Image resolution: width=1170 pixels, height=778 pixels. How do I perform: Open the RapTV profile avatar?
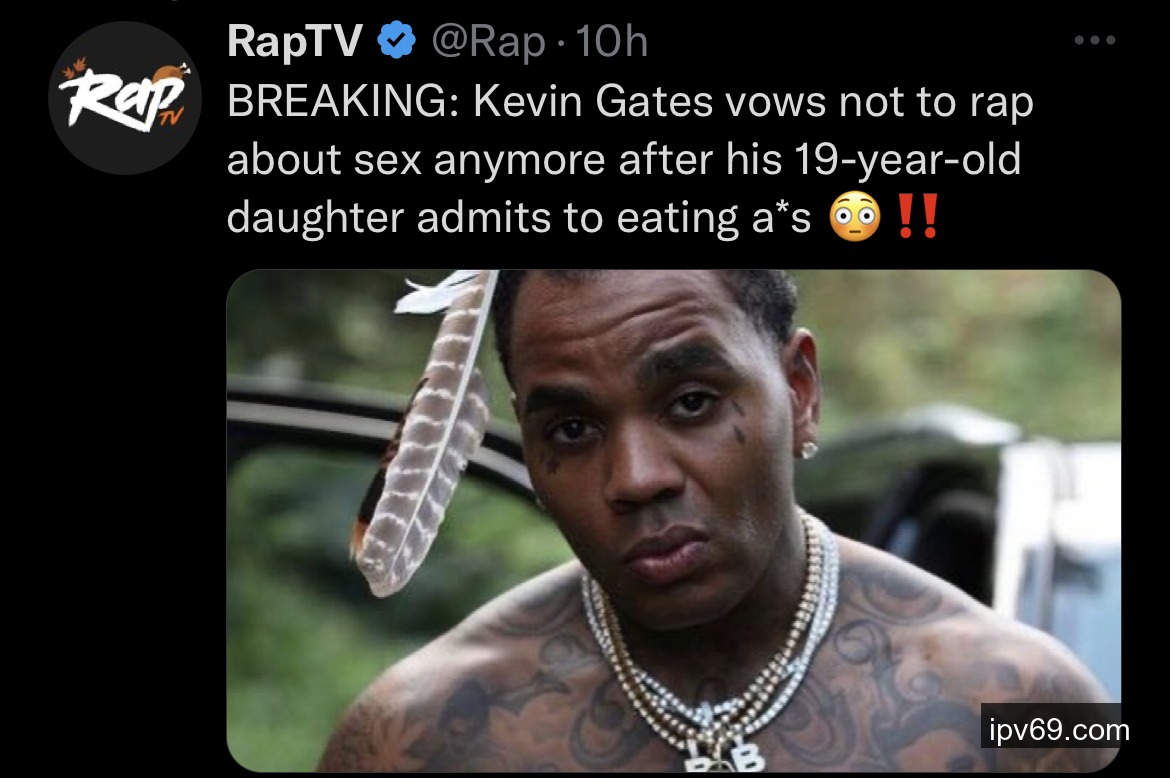(125, 98)
